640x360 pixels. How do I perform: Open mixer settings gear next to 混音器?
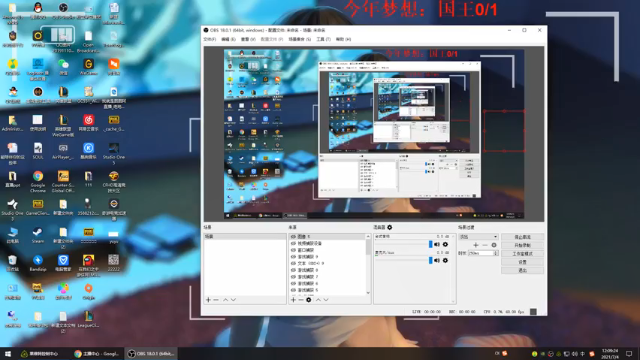point(389,227)
